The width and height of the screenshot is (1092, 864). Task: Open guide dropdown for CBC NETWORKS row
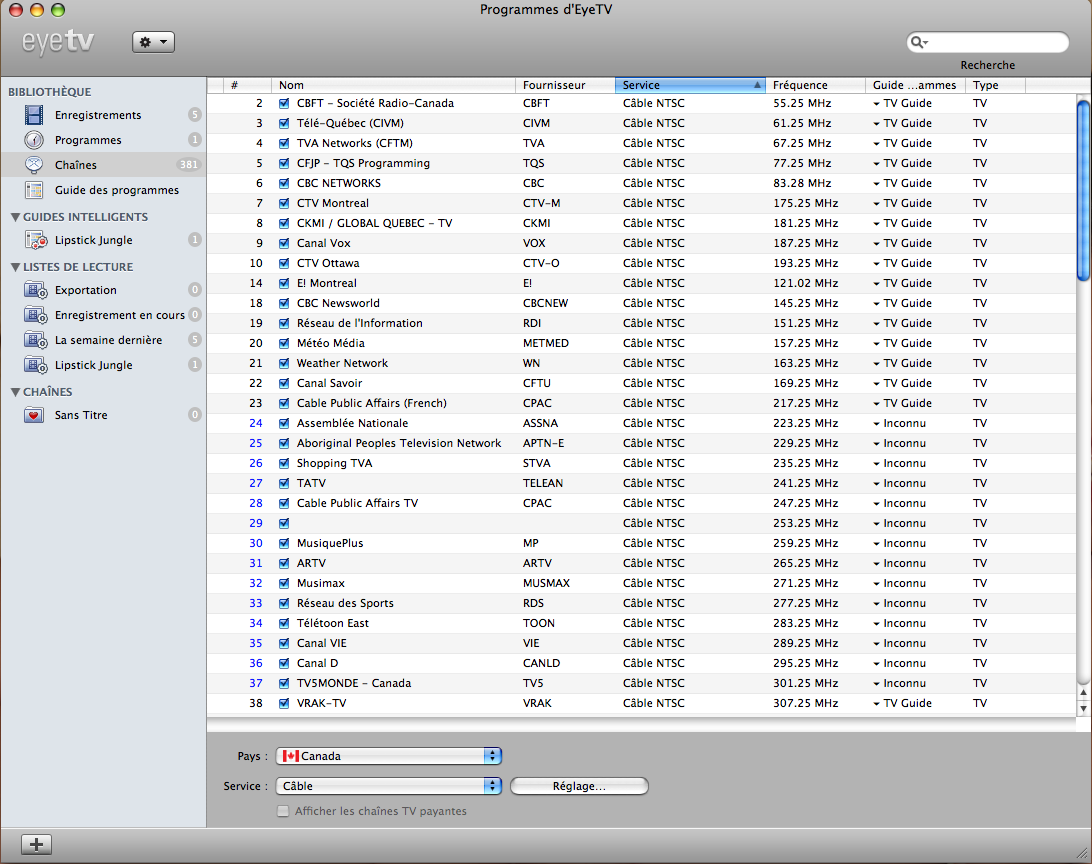[x=876, y=184]
